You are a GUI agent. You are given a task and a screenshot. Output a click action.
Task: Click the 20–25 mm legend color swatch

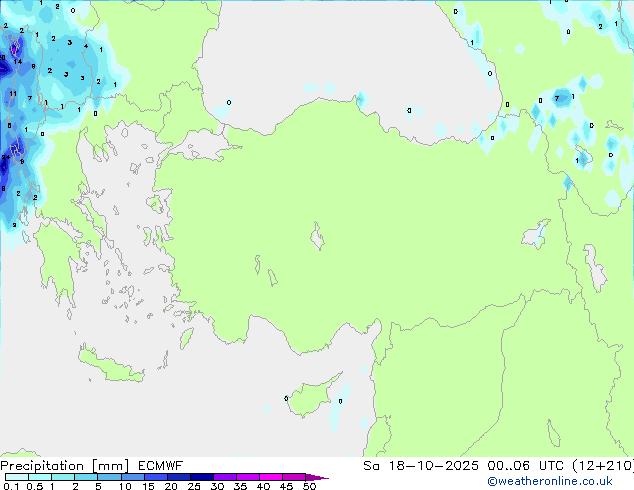[x=179, y=477]
